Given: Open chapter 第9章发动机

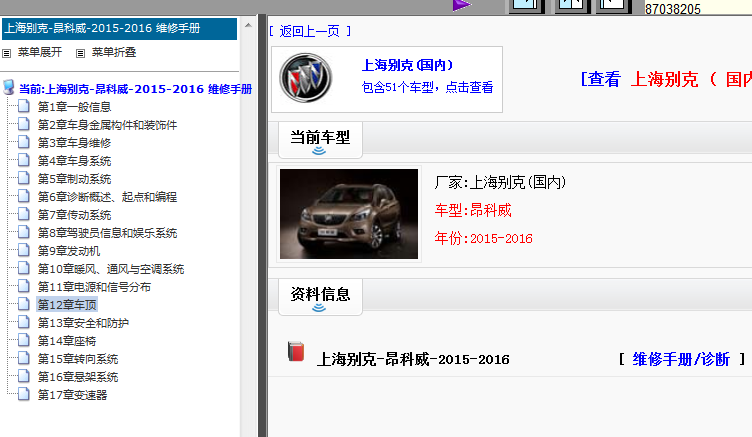Looking at the screenshot, I should (x=69, y=251).
